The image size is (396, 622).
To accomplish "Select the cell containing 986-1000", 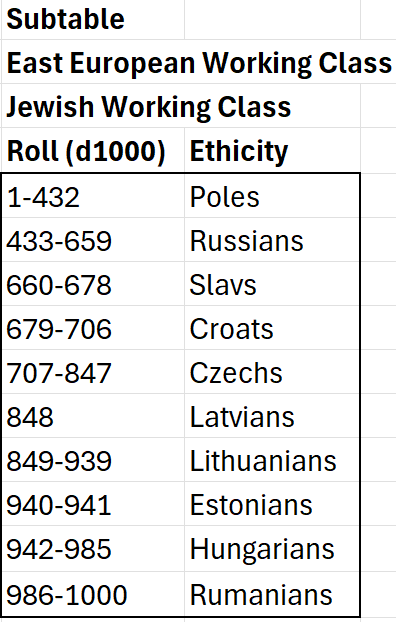I will point(93,594).
